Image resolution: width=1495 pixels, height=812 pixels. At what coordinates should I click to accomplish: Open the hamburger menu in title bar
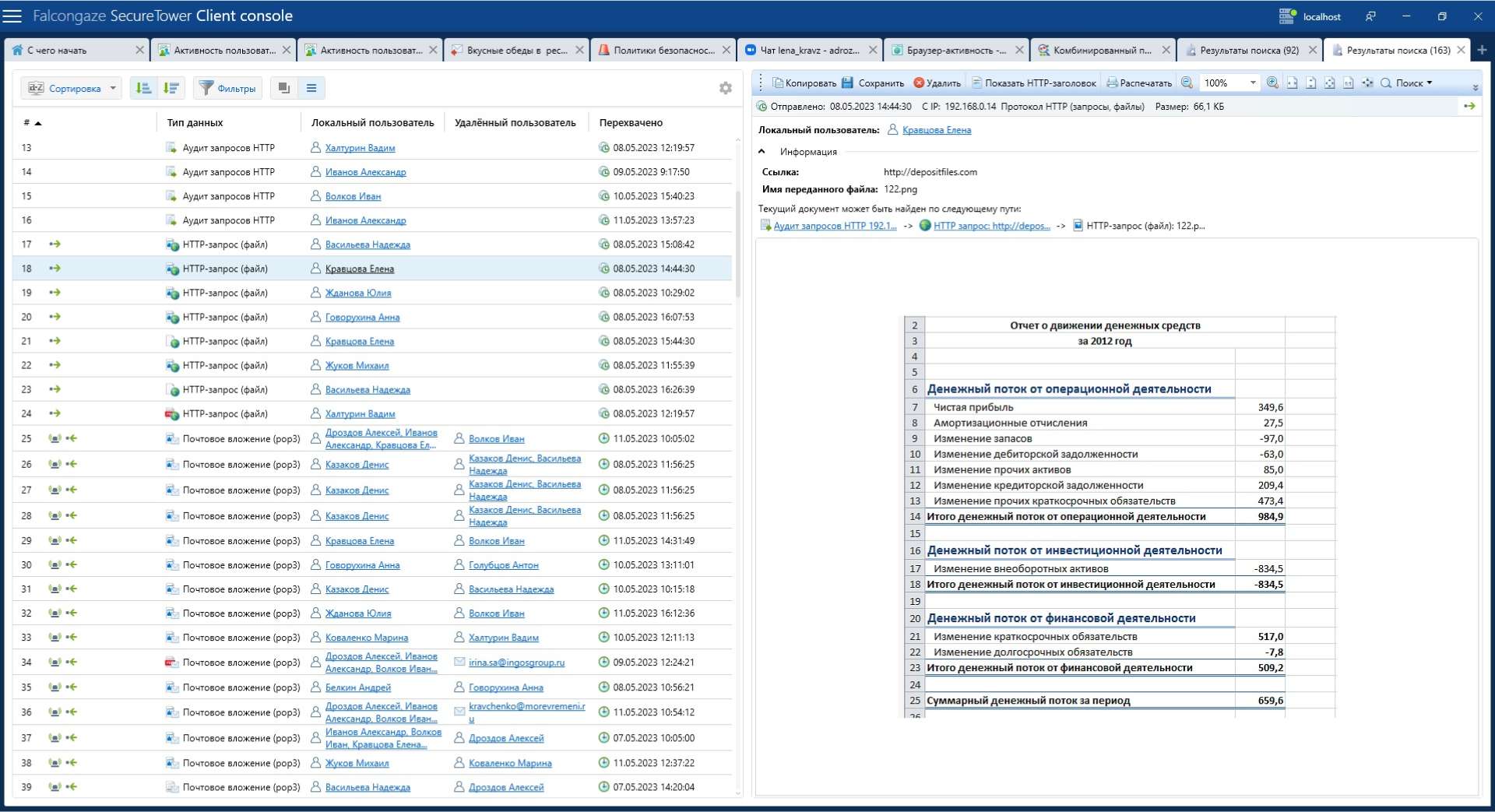click(12, 16)
